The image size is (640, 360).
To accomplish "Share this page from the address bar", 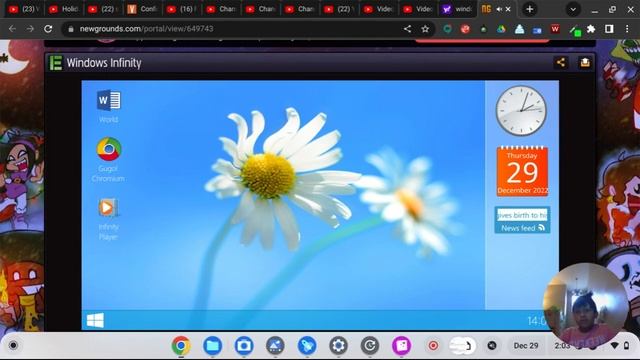I will tap(407, 29).
